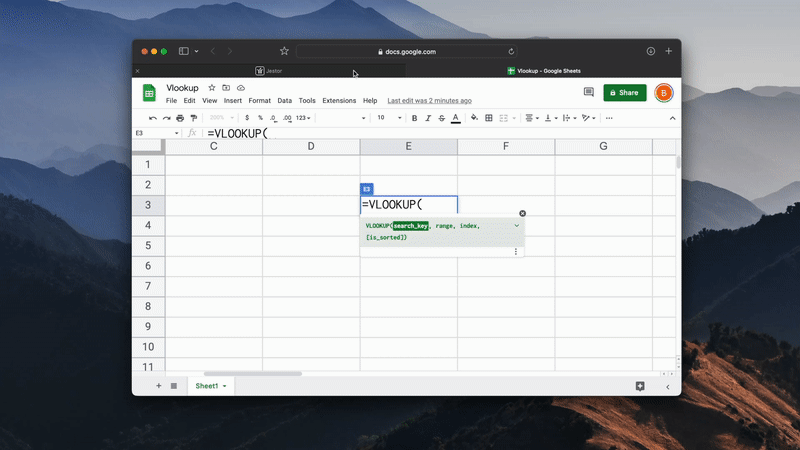Open Horizontal align dropdown

pos(532,118)
